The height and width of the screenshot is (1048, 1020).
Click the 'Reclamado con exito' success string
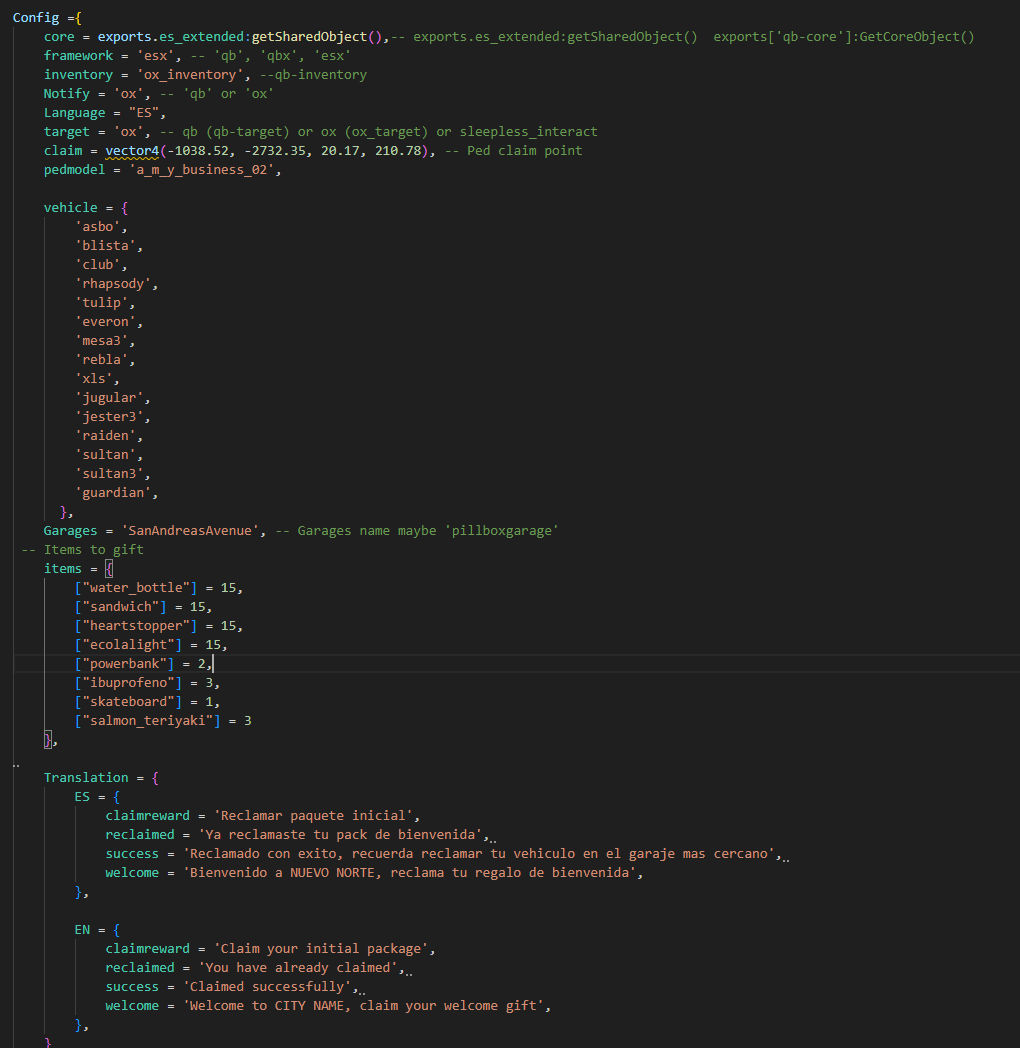tap(479, 854)
